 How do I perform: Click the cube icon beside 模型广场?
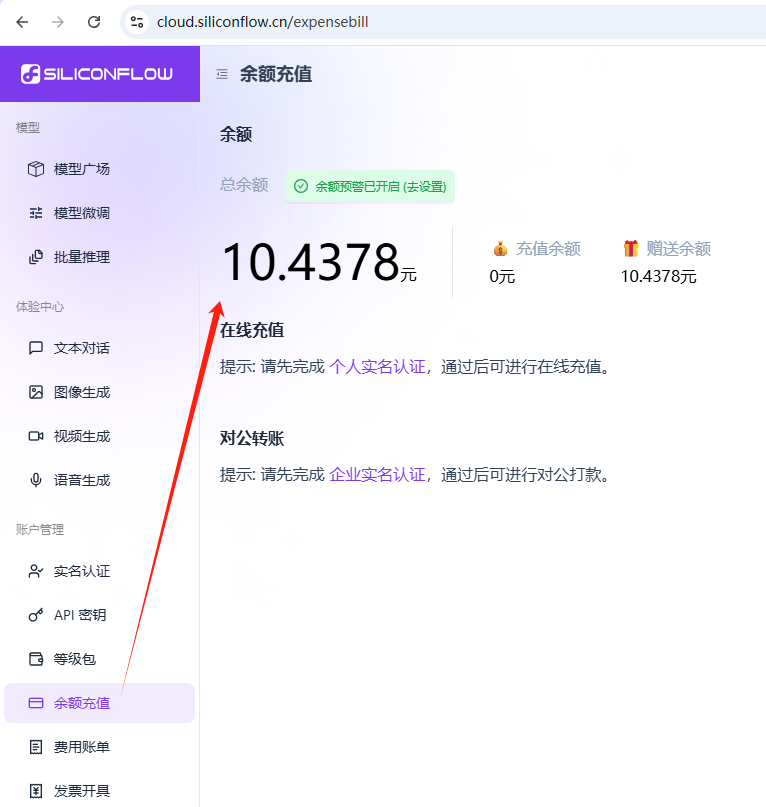[36, 169]
